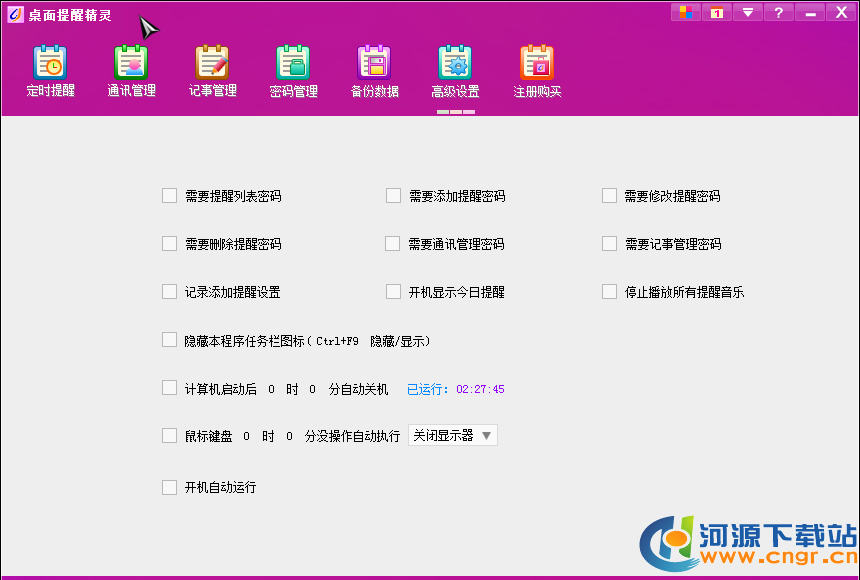The height and width of the screenshot is (580, 860).
Task: Click the 桌面提醒精灵 app logo icon
Action: [15, 14]
